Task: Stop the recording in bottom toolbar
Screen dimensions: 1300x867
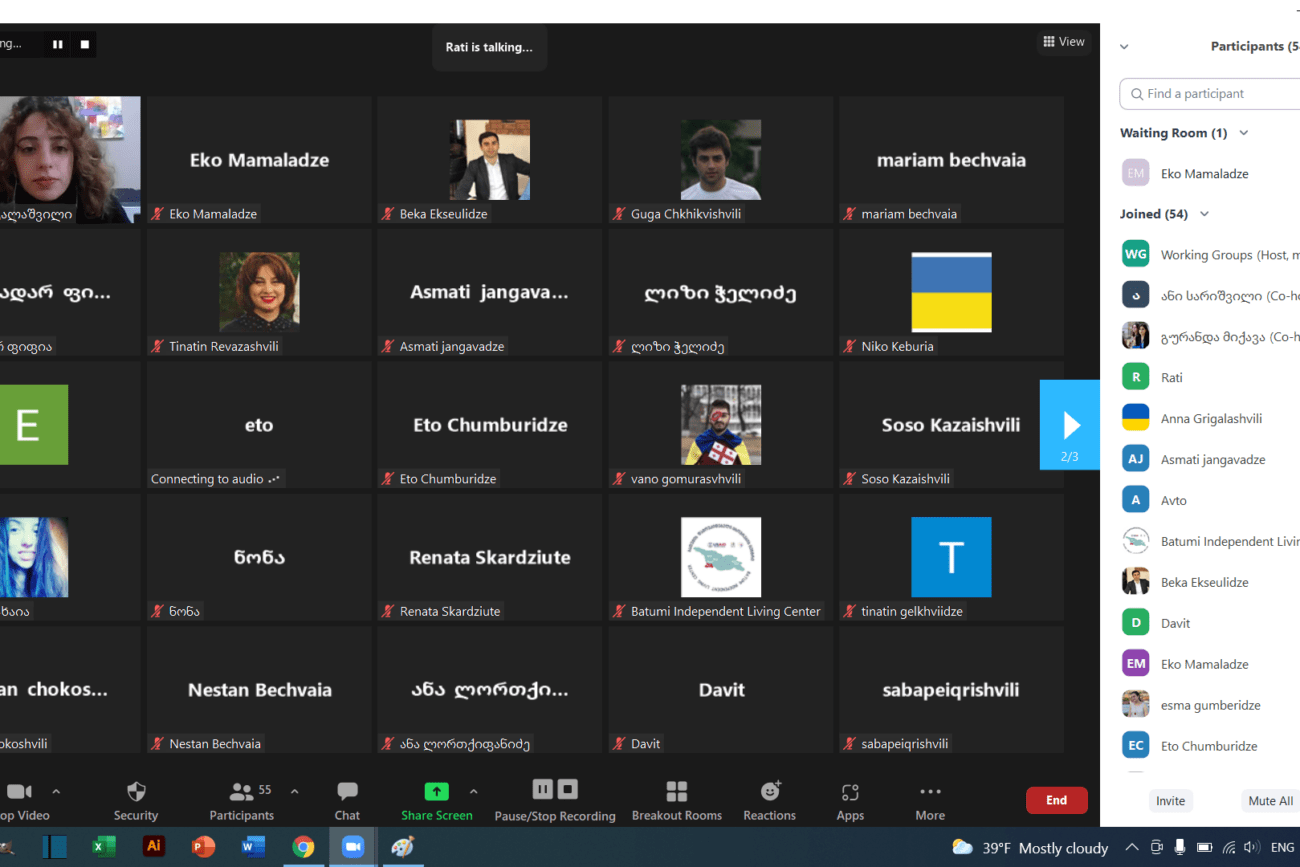Action: point(568,789)
